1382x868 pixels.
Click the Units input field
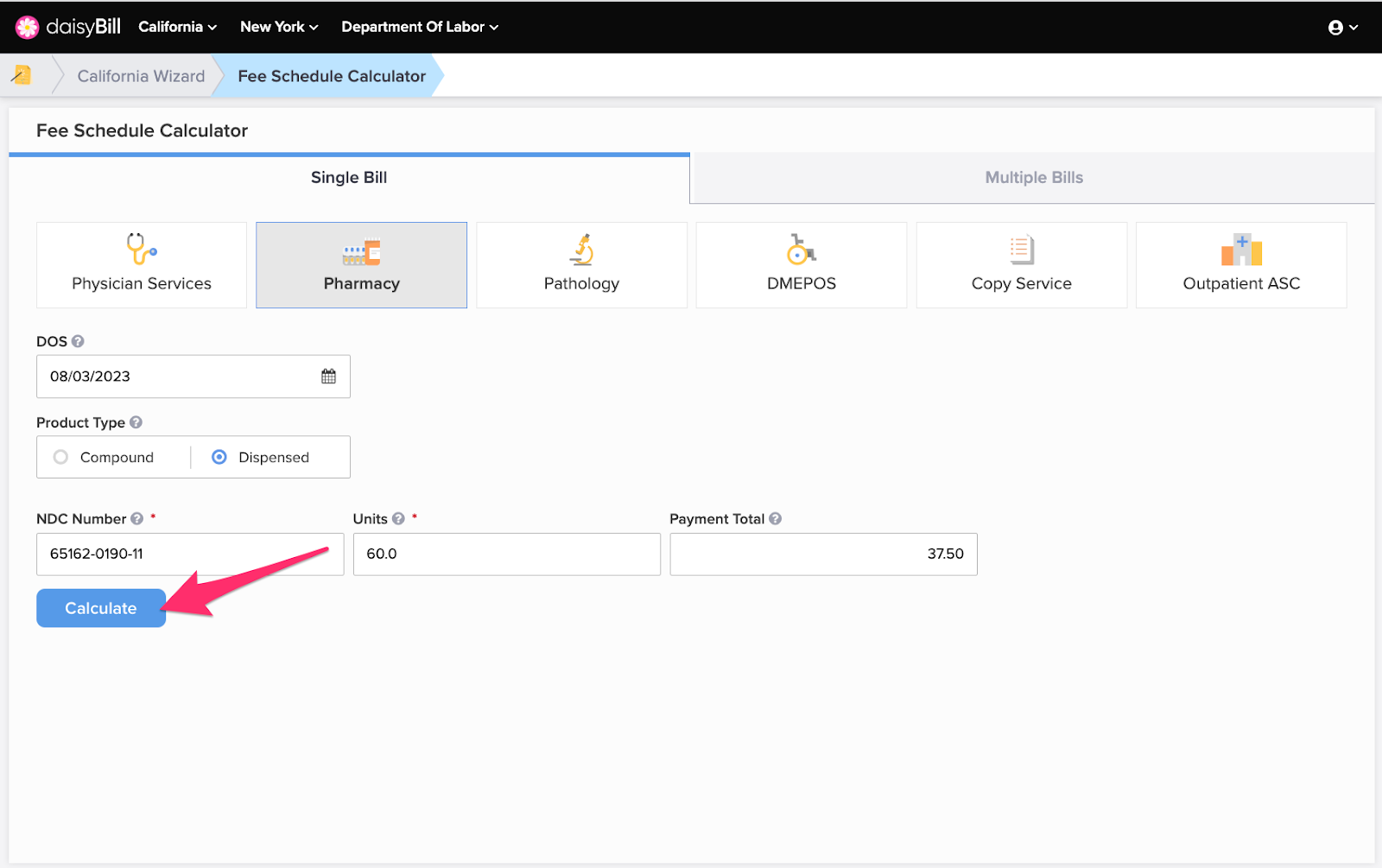coord(507,554)
